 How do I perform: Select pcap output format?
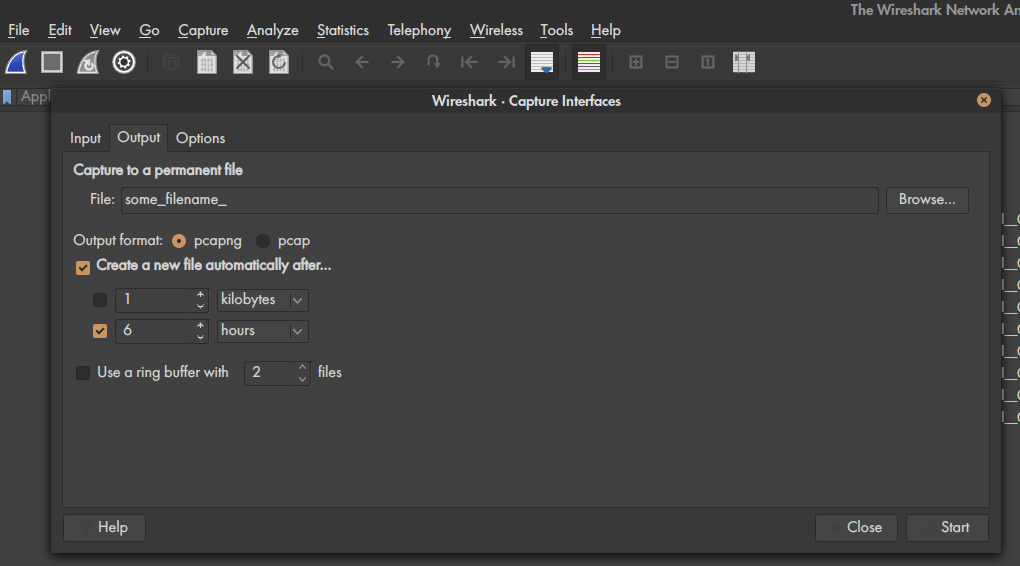(x=263, y=241)
